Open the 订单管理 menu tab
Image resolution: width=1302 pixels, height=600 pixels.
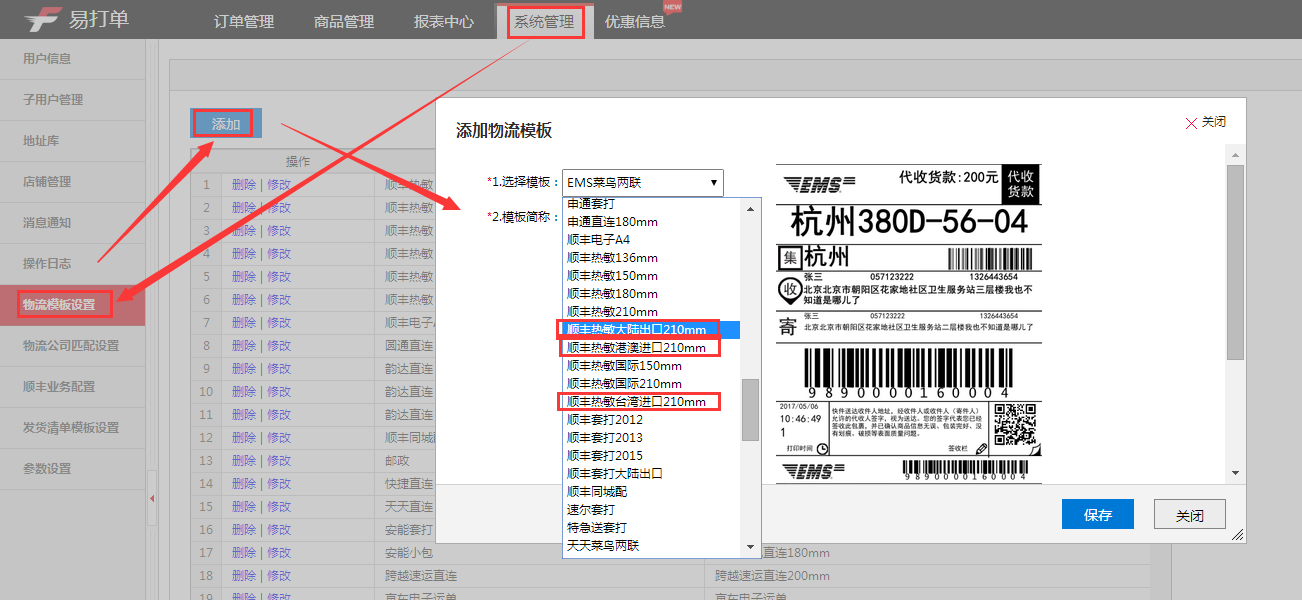(x=244, y=21)
